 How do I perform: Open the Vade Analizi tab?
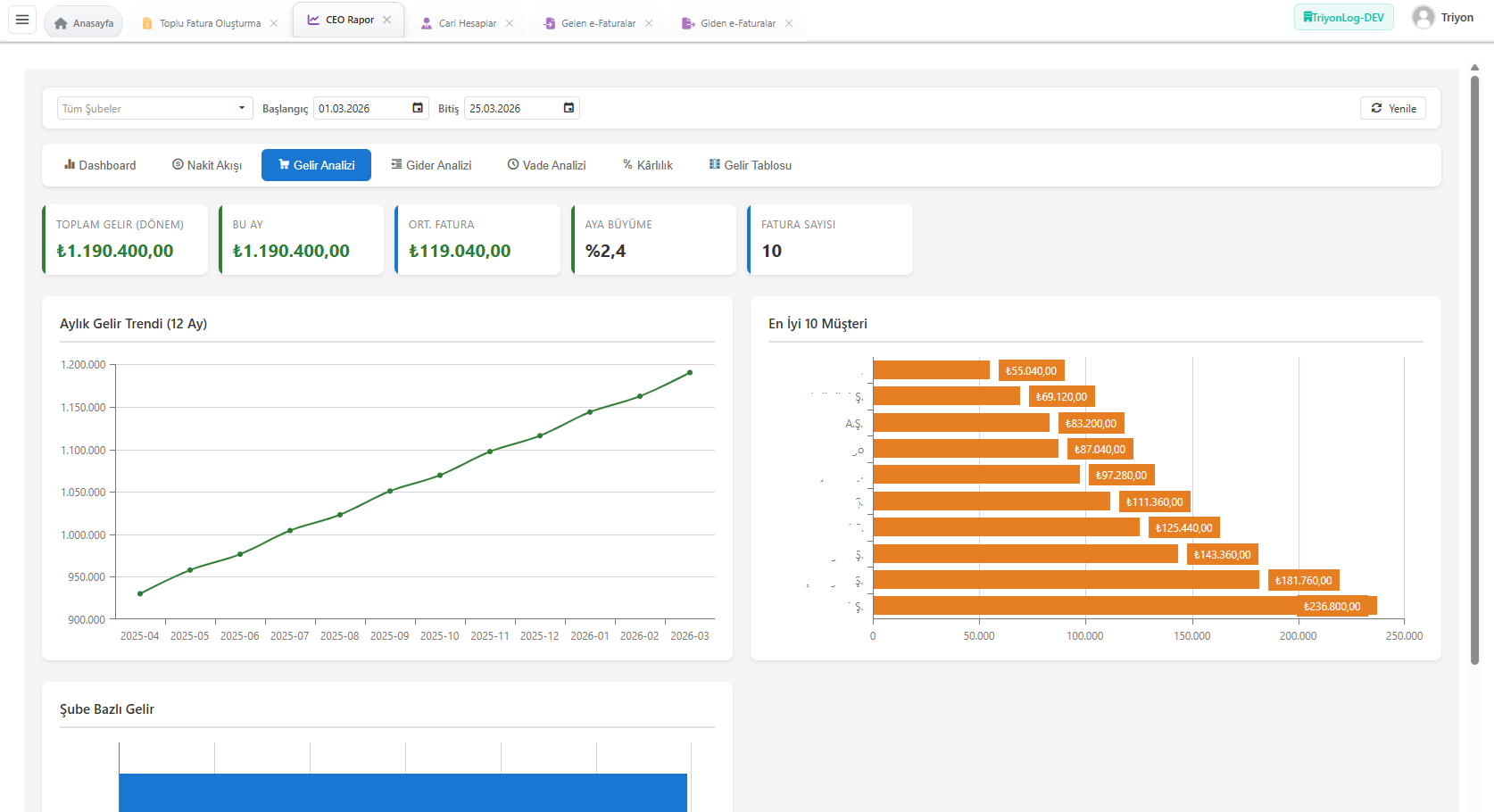point(546,165)
